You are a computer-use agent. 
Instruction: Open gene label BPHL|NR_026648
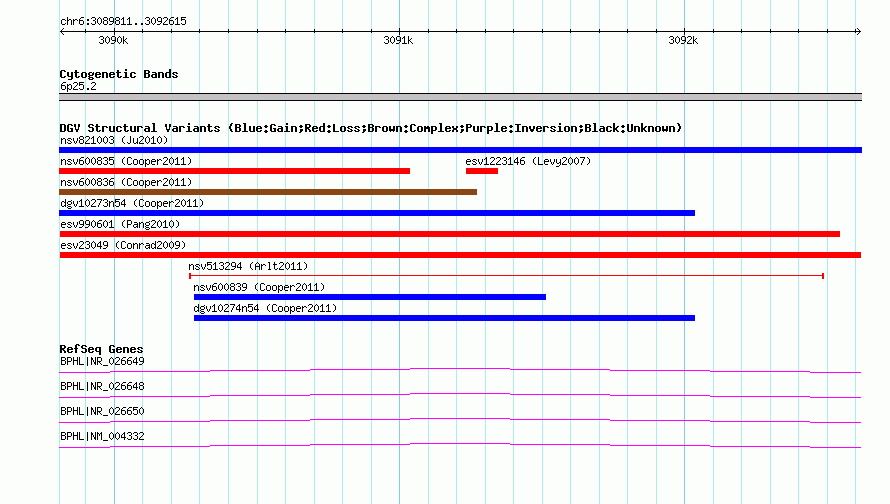tap(102, 387)
